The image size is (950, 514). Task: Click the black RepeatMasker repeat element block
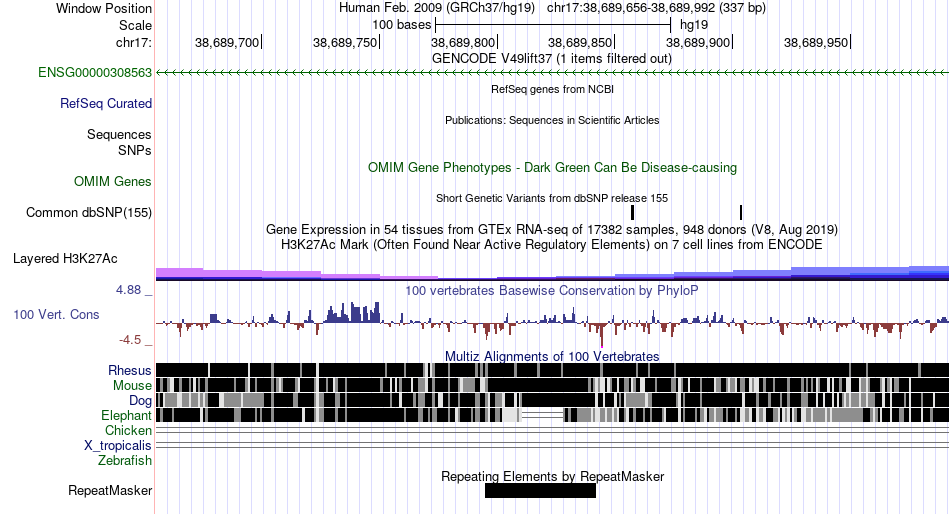[540, 491]
